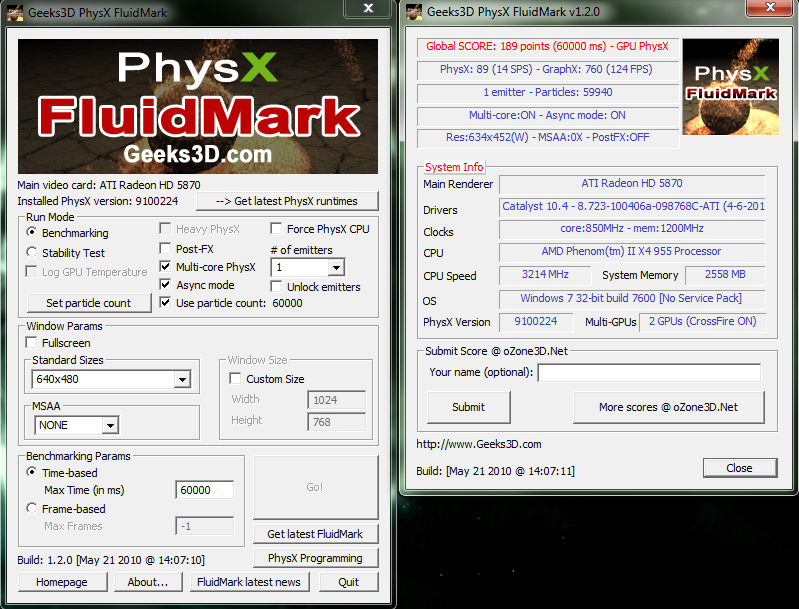Click Clocks core:850MHz field
Viewport: 799px width, 609px height.
pos(632,229)
